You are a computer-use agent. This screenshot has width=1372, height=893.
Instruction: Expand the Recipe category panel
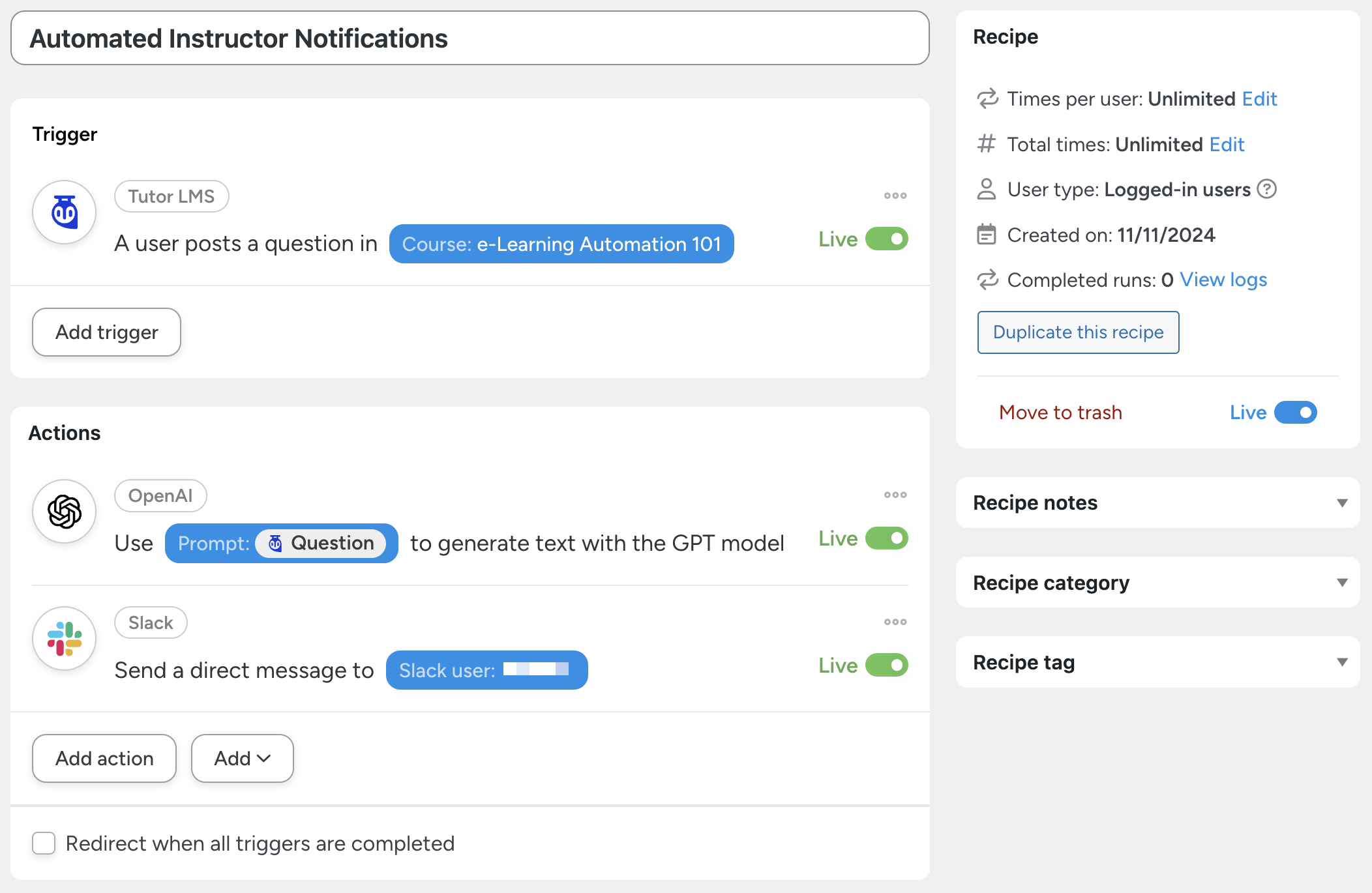pyautogui.click(x=1157, y=583)
